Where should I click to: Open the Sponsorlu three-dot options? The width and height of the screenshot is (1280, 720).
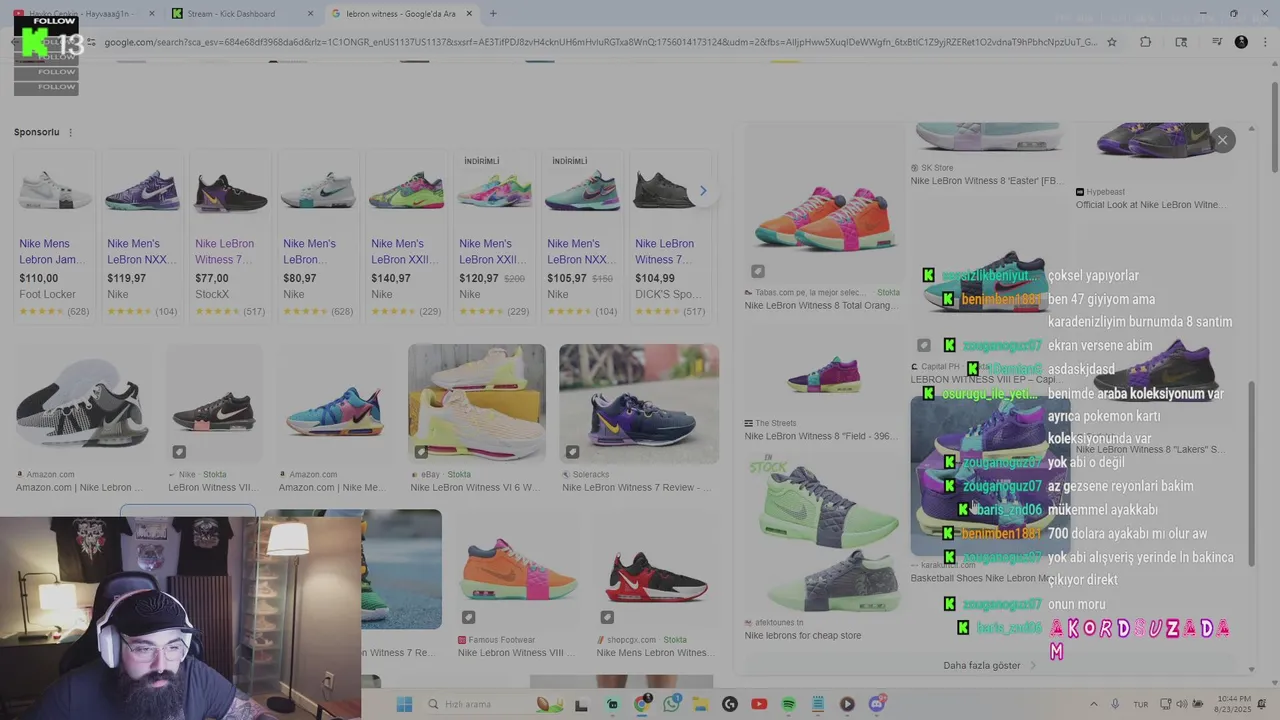pyautogui.click(x=70, y=132)
